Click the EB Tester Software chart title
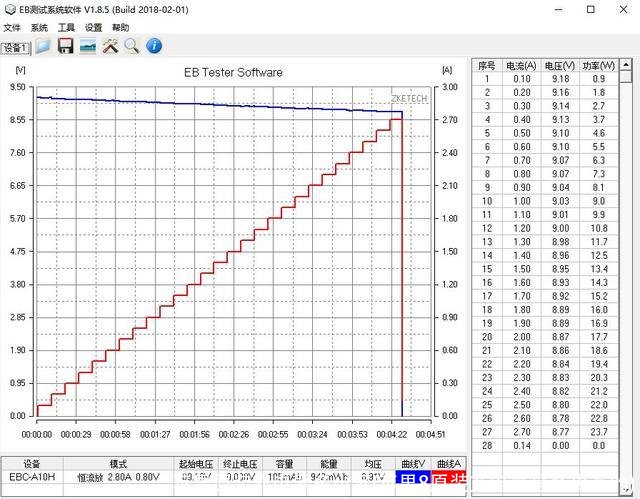The width and height of the screenshot is (640, 499). (x=233, y=72)
